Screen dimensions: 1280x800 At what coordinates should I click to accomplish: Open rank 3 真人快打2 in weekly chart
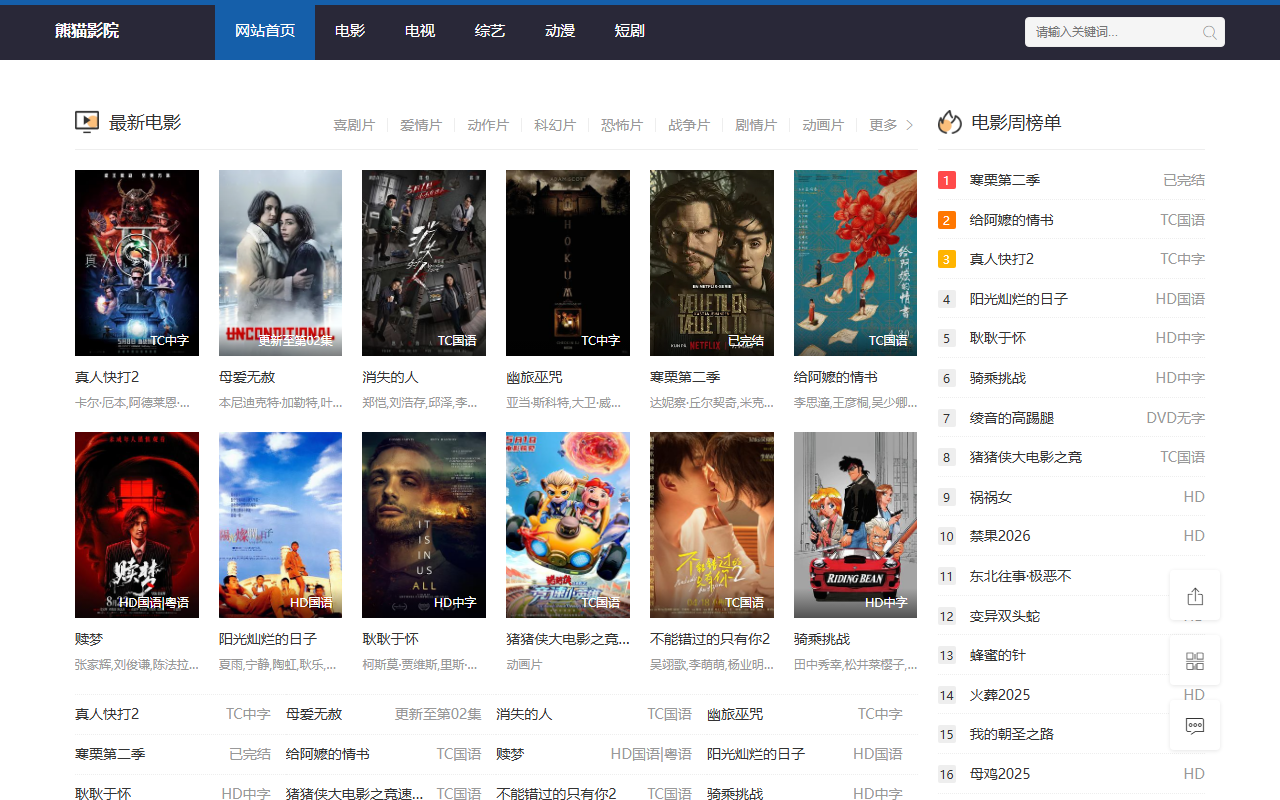click(x=1002, y=259)
